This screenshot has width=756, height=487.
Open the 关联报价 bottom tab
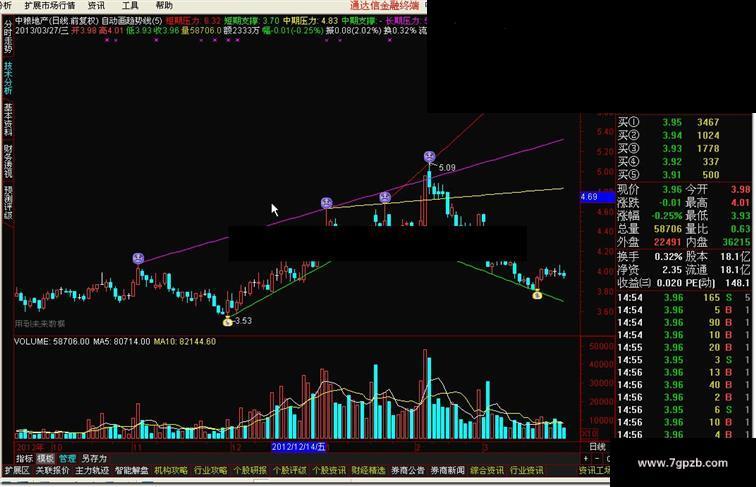(52, 470)
